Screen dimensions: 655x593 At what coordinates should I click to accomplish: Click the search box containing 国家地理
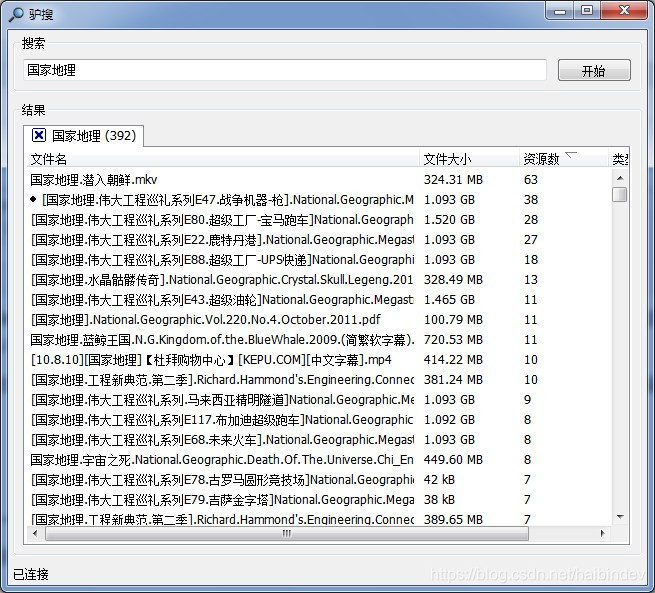click(285, 70)
